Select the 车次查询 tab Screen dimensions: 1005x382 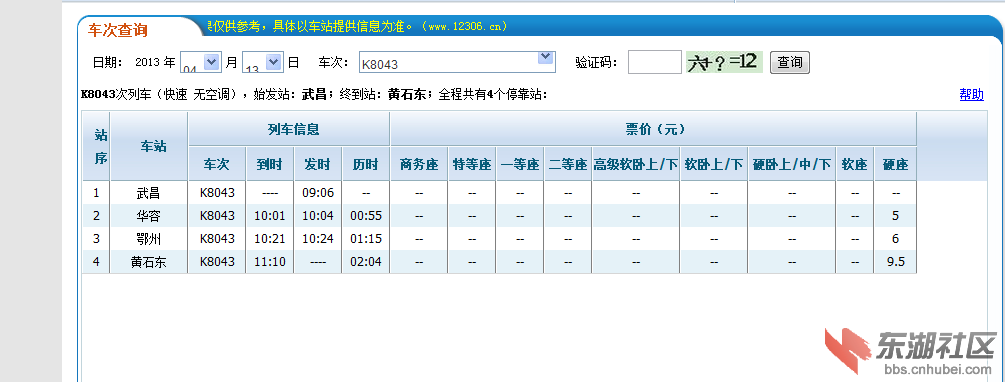click(x=117, y=30)
